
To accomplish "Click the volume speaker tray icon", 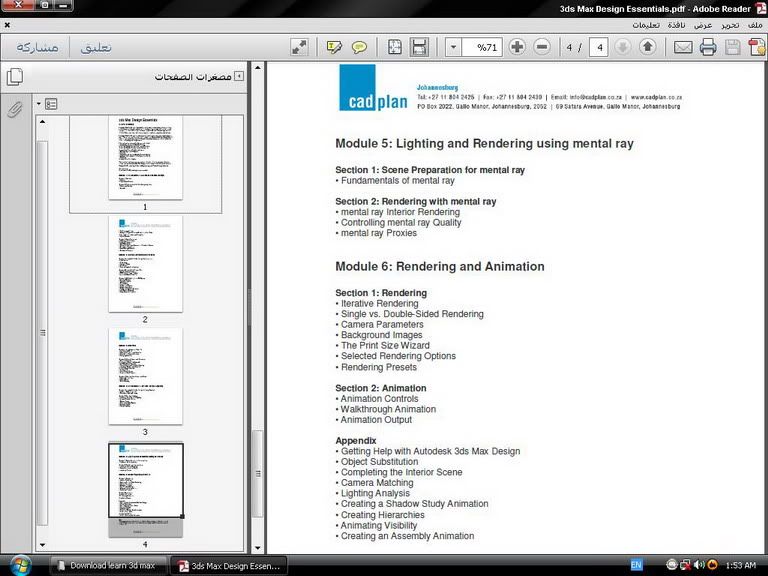I will [x=699, y=565].
